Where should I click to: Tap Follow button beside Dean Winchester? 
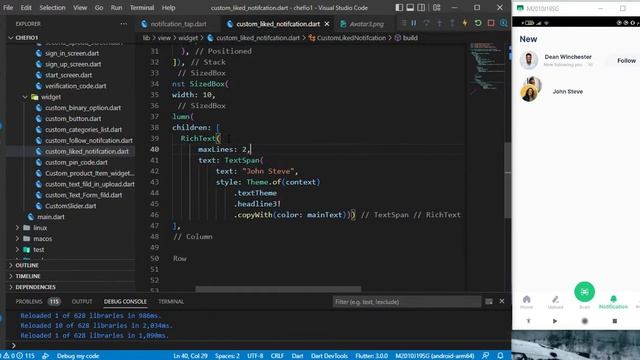click(626, 61)
